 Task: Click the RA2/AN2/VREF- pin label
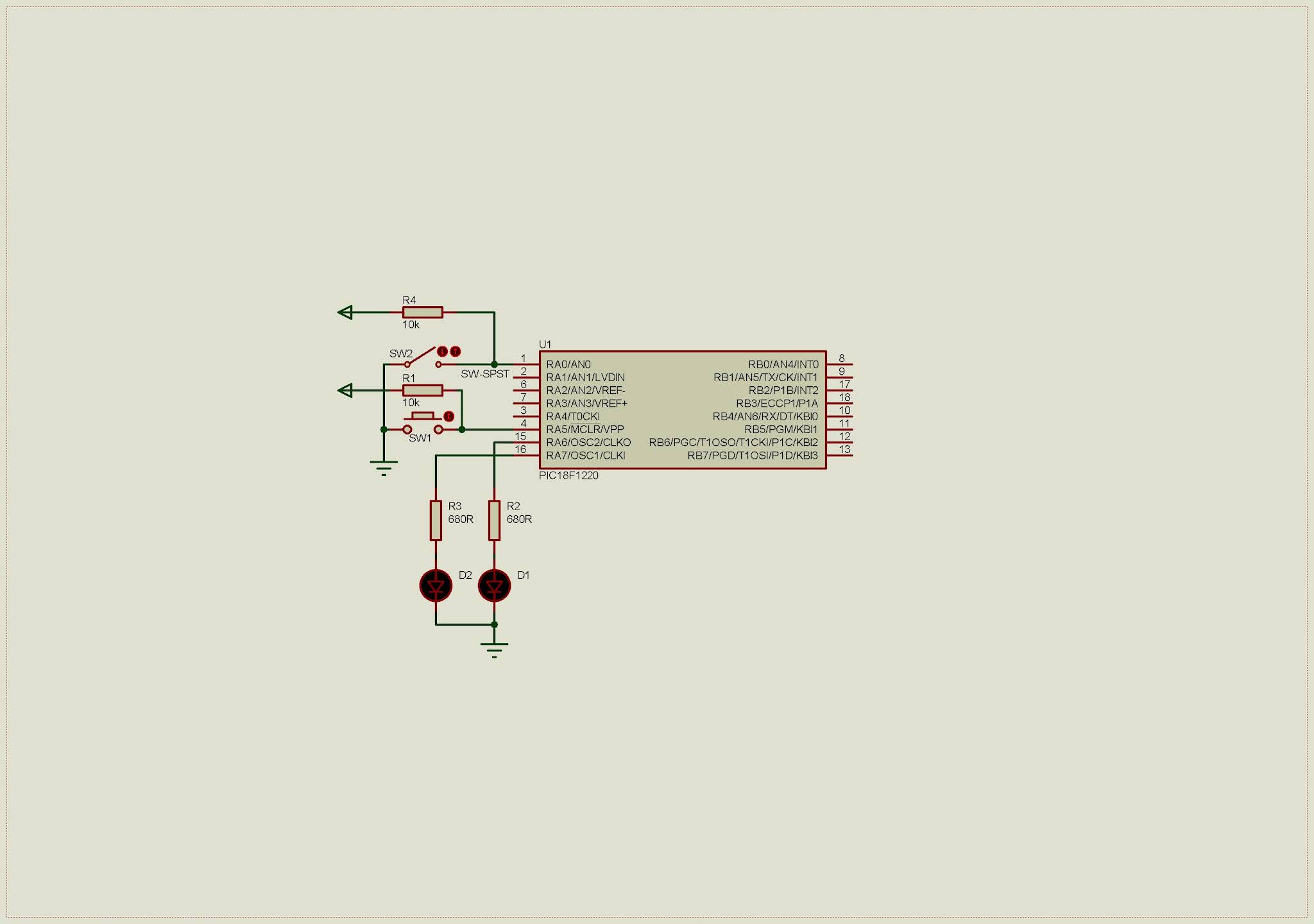(x=586, y=390)
